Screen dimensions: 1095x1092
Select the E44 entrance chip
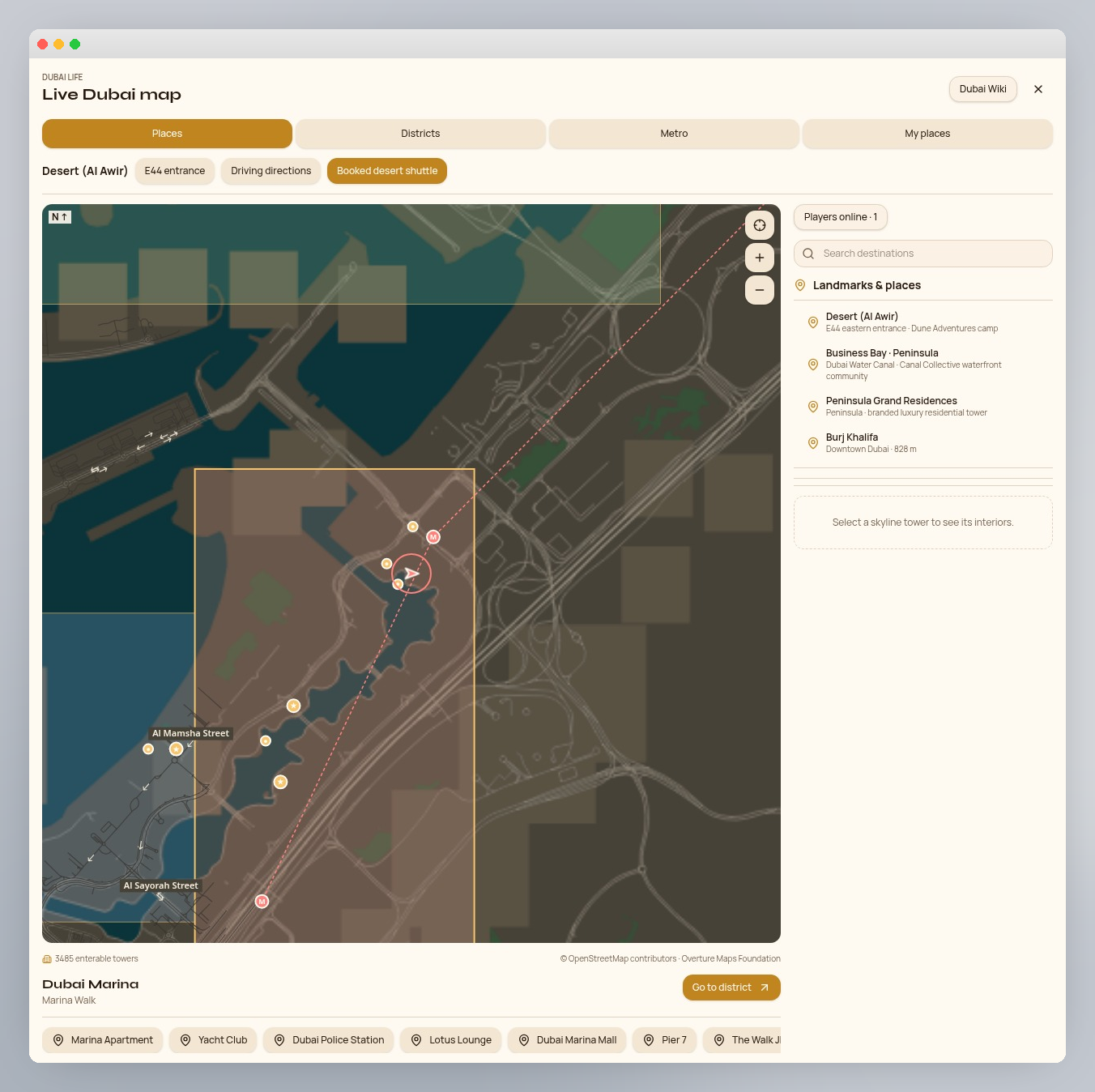(x=175, y=171)
